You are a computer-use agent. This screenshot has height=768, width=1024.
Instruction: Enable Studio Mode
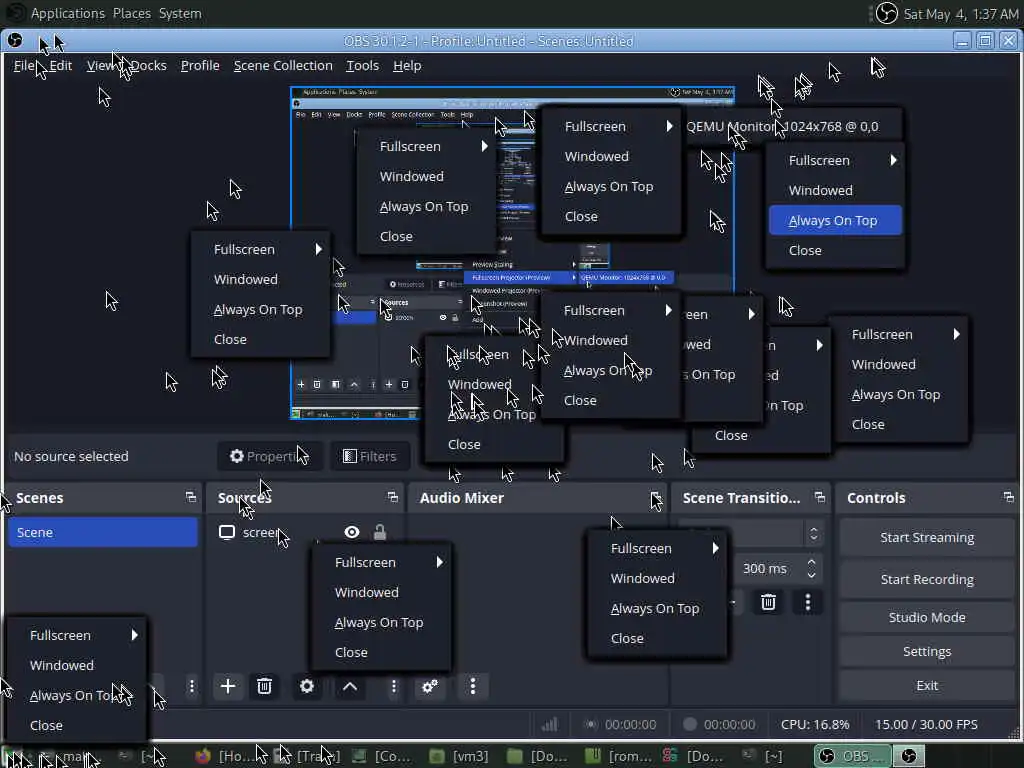tap(927, 617)
